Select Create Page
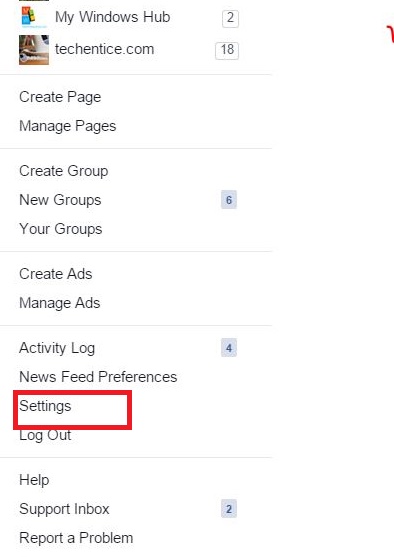The image size is (394, 557). click(60, 97)
